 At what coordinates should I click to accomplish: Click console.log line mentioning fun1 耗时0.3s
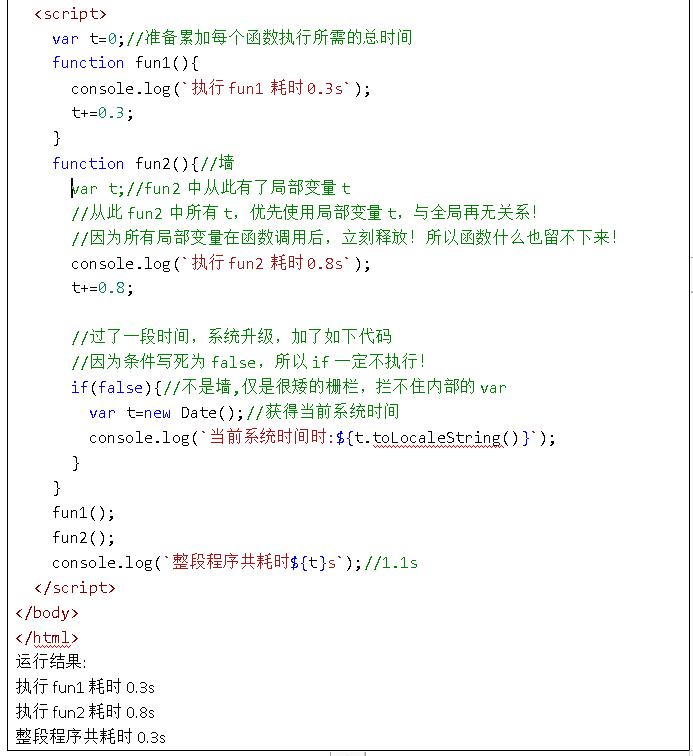(221, 88)
